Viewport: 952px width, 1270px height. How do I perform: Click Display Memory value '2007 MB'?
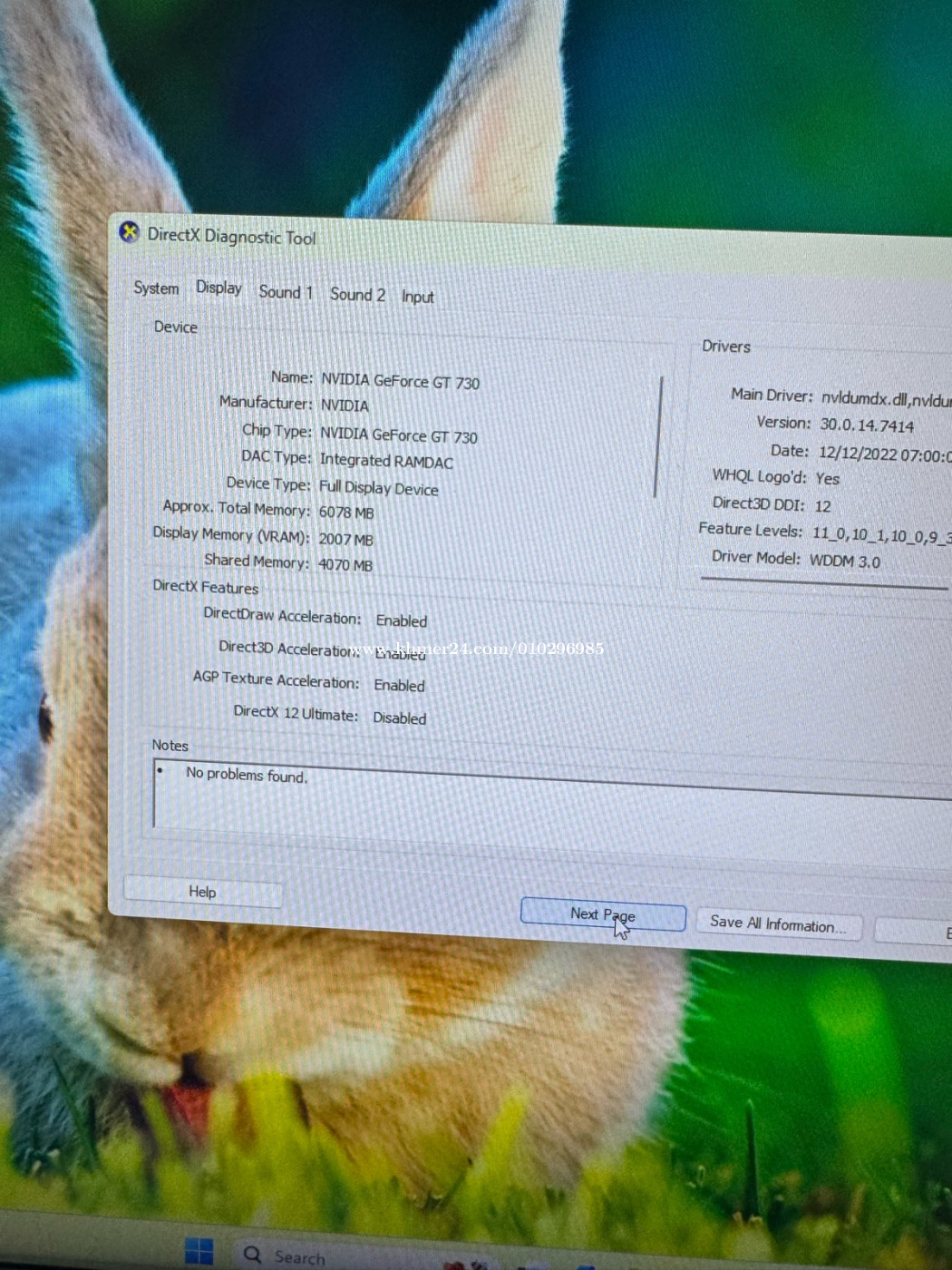pos(345,539)
